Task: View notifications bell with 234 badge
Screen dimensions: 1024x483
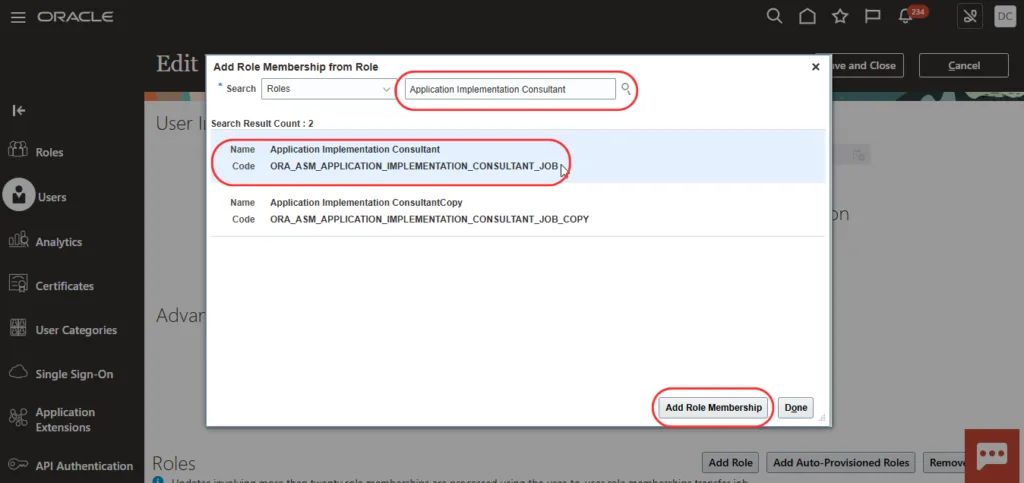Action: pyautogui.click(x=906, y=17)
